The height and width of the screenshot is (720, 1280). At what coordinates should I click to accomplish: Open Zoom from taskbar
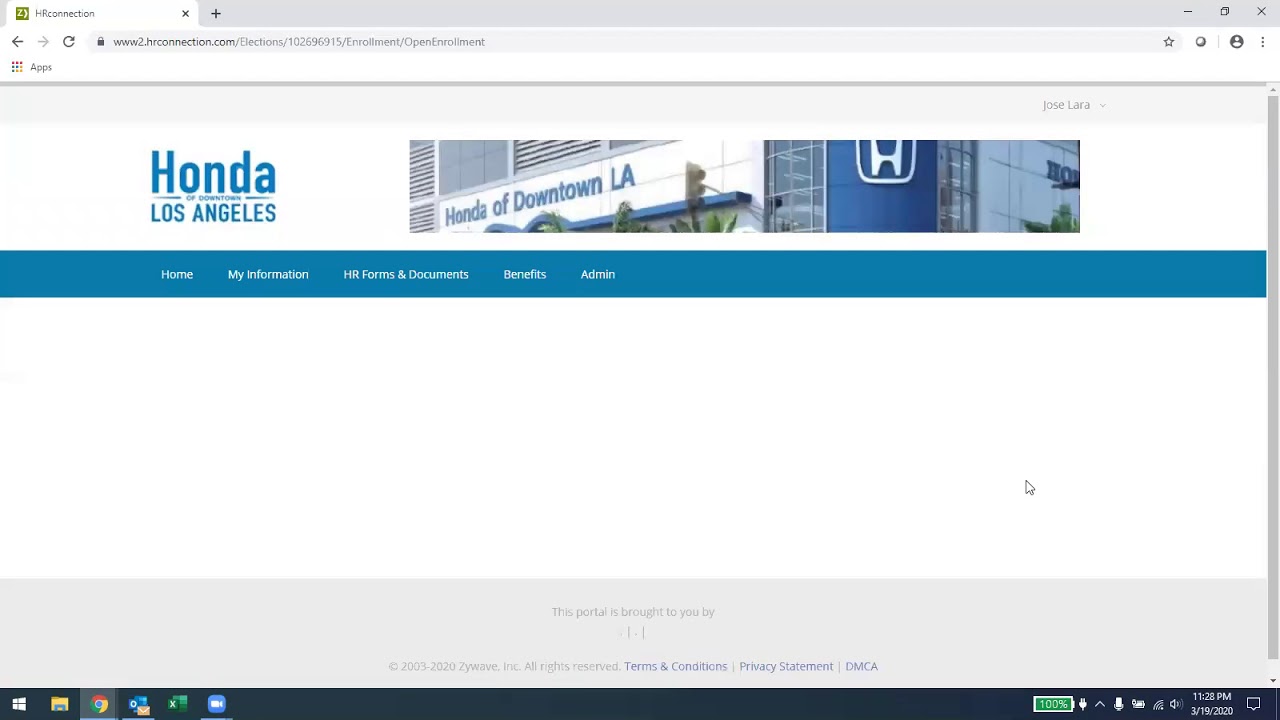(216, 704)
